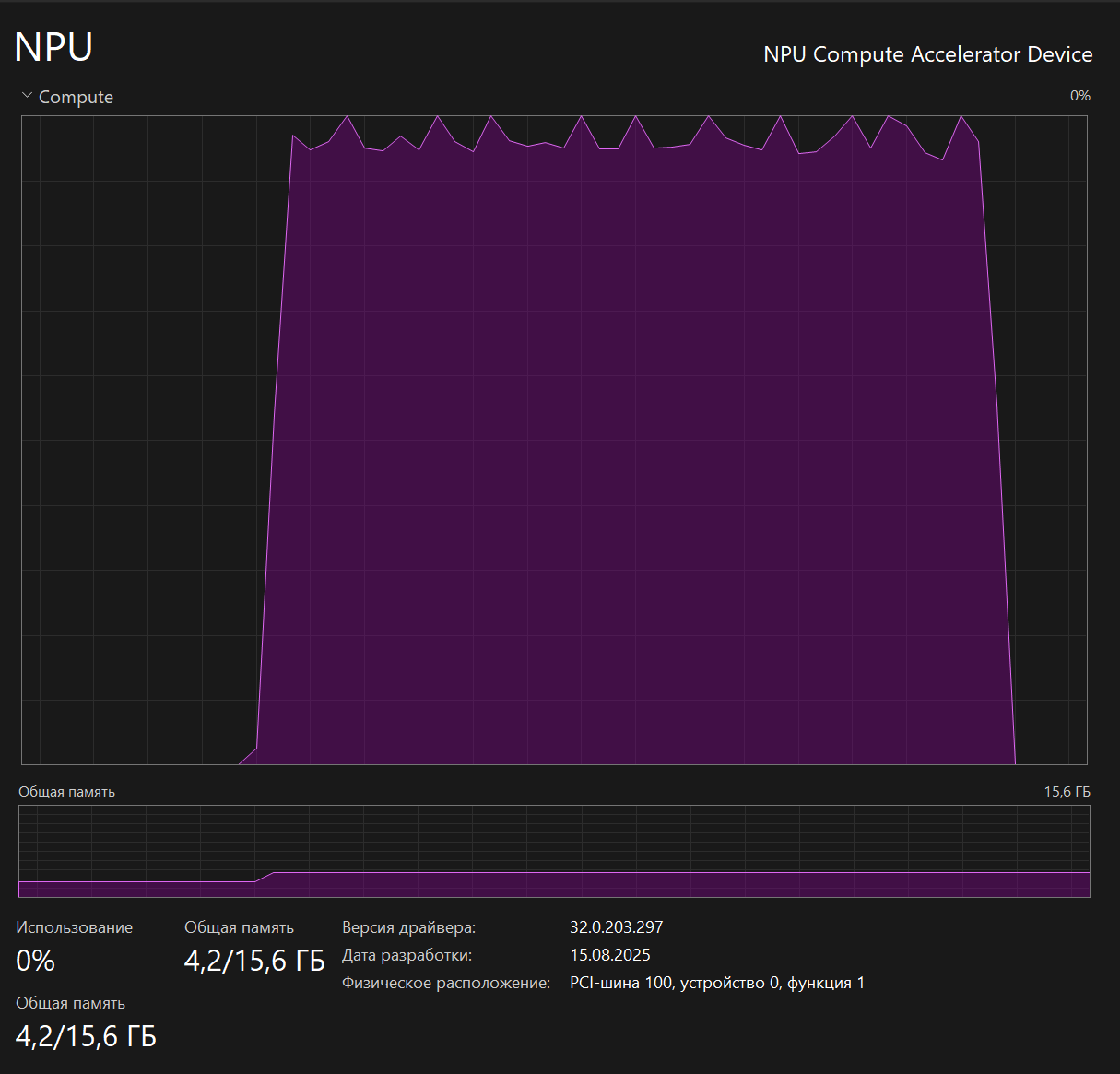Click the NPU page heading
The image size is (1120, 1074).
tap(53, 47)
